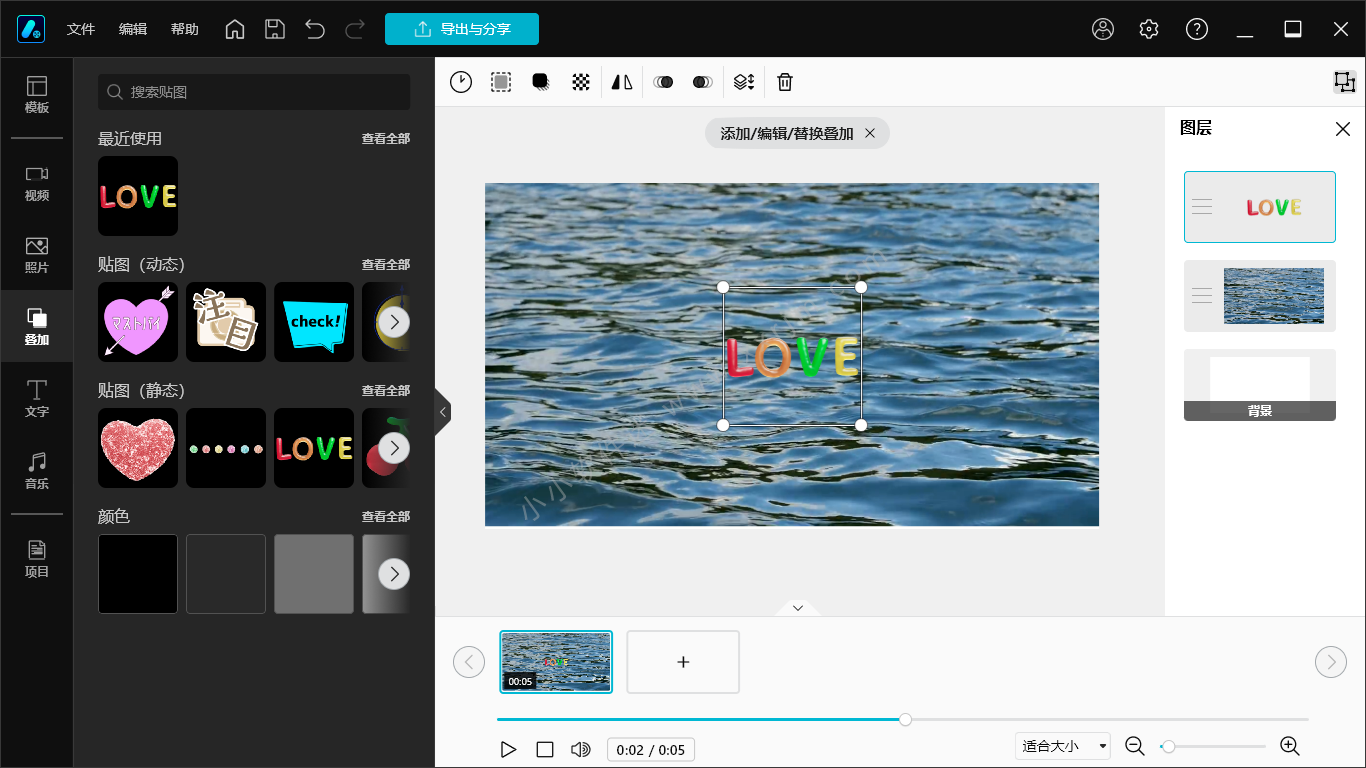Switch to the 文字 tab in sidebar
1366x768 pixels.
(x=37, y=398)
